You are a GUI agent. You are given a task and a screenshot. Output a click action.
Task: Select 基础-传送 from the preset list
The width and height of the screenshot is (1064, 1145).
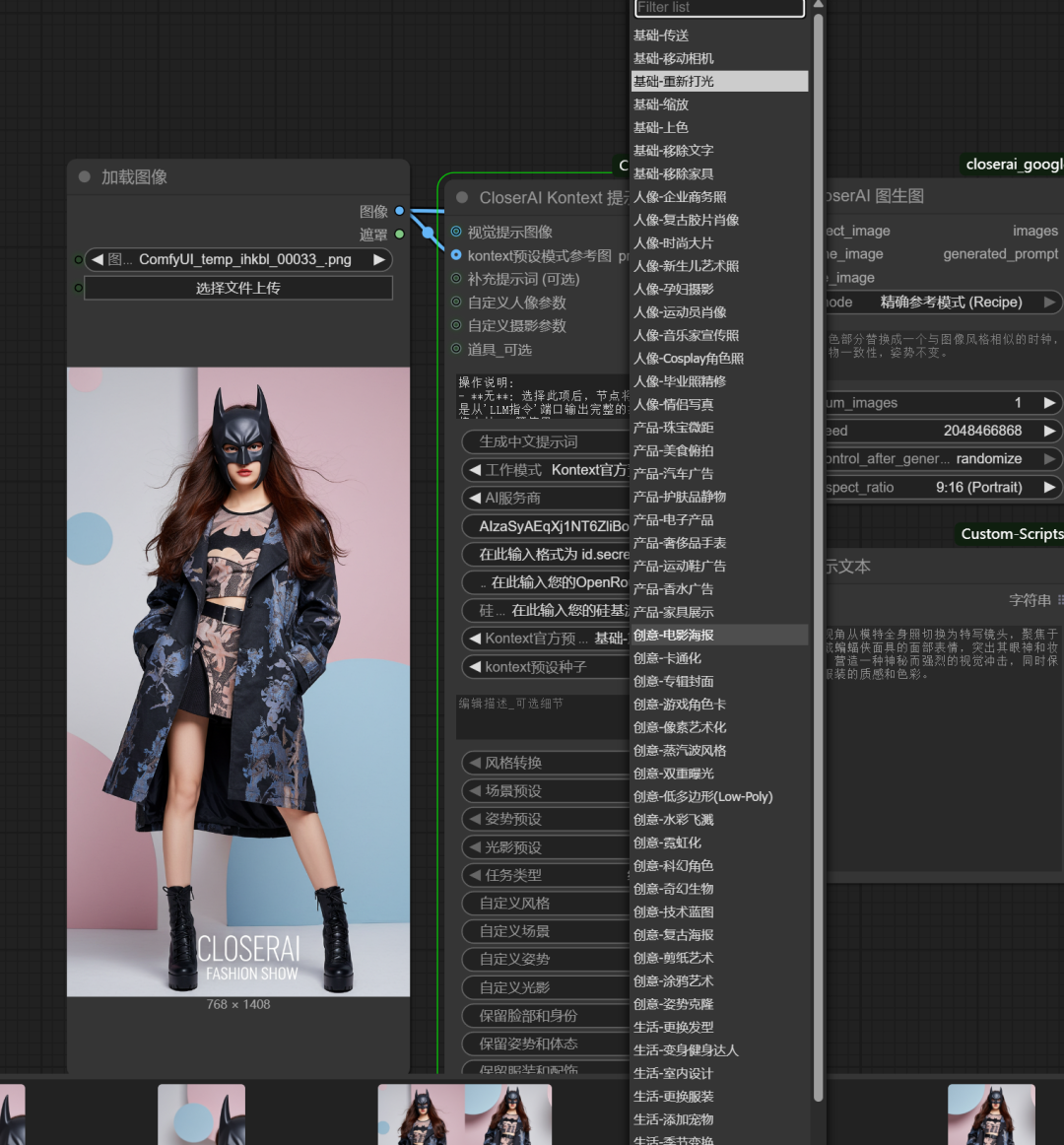pyautogui.click(x=719, y=35)
